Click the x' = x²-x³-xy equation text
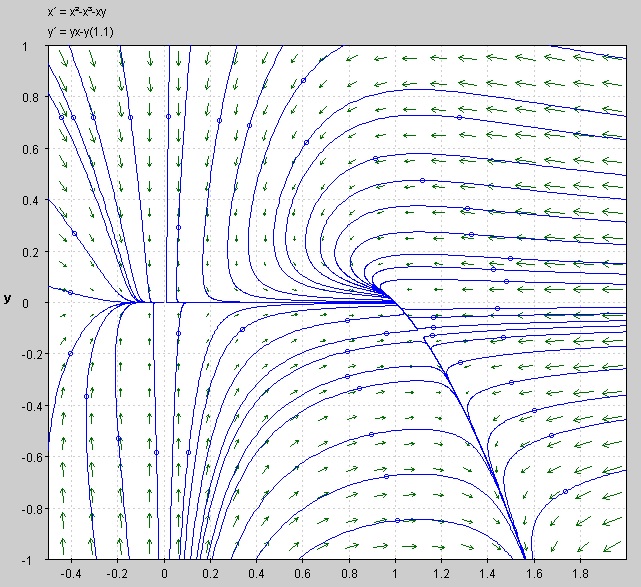The height and width of the screenshot is (587, 641). (x=77, y=12)
